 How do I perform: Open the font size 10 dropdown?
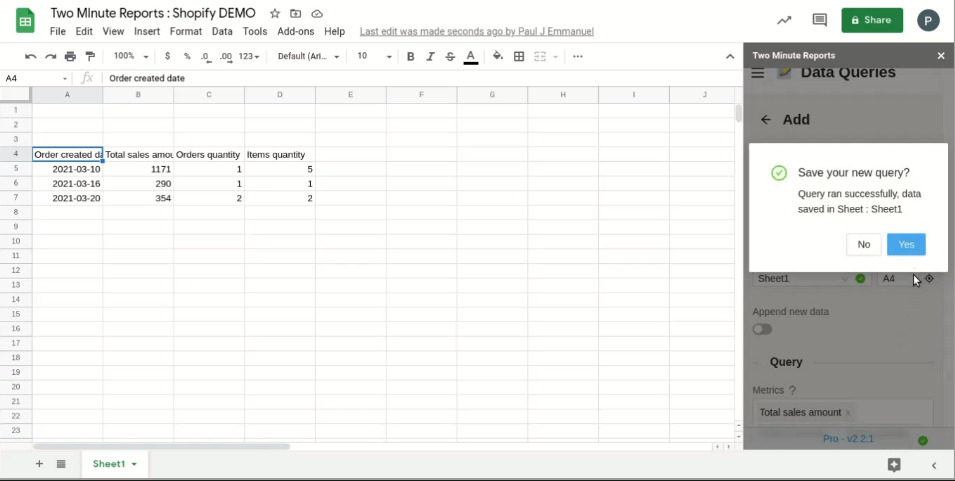(x=374, y=56)
